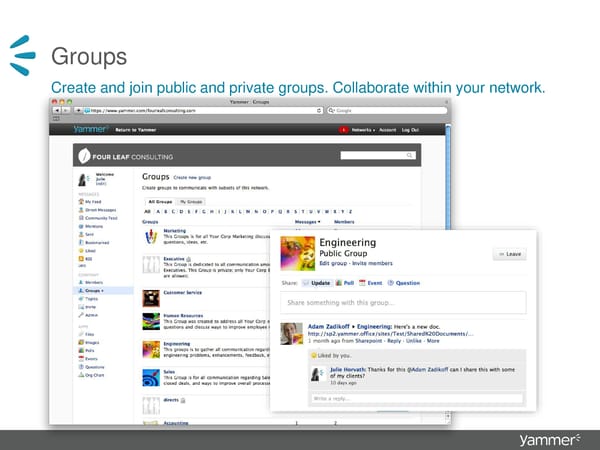600x450 pixels.
Task: Expand the Networks dropdown in top bar
Action: 361,129
